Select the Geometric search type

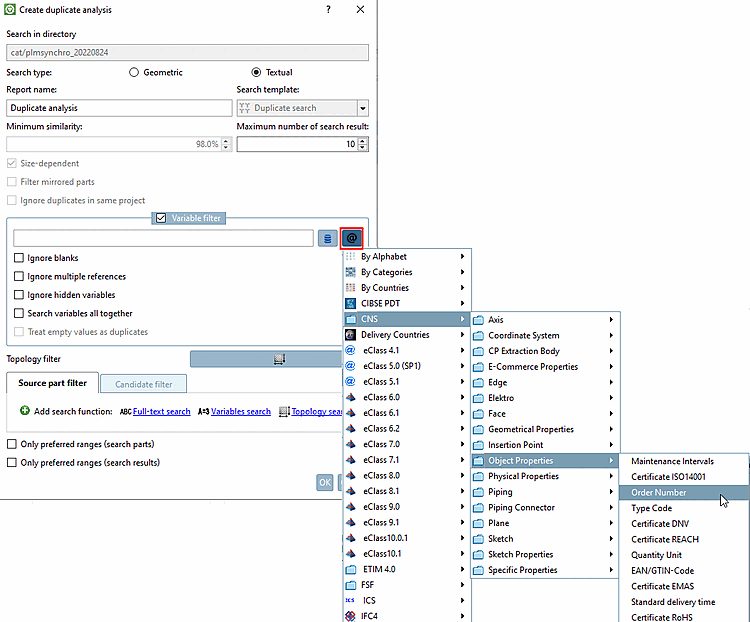[134, 72]
